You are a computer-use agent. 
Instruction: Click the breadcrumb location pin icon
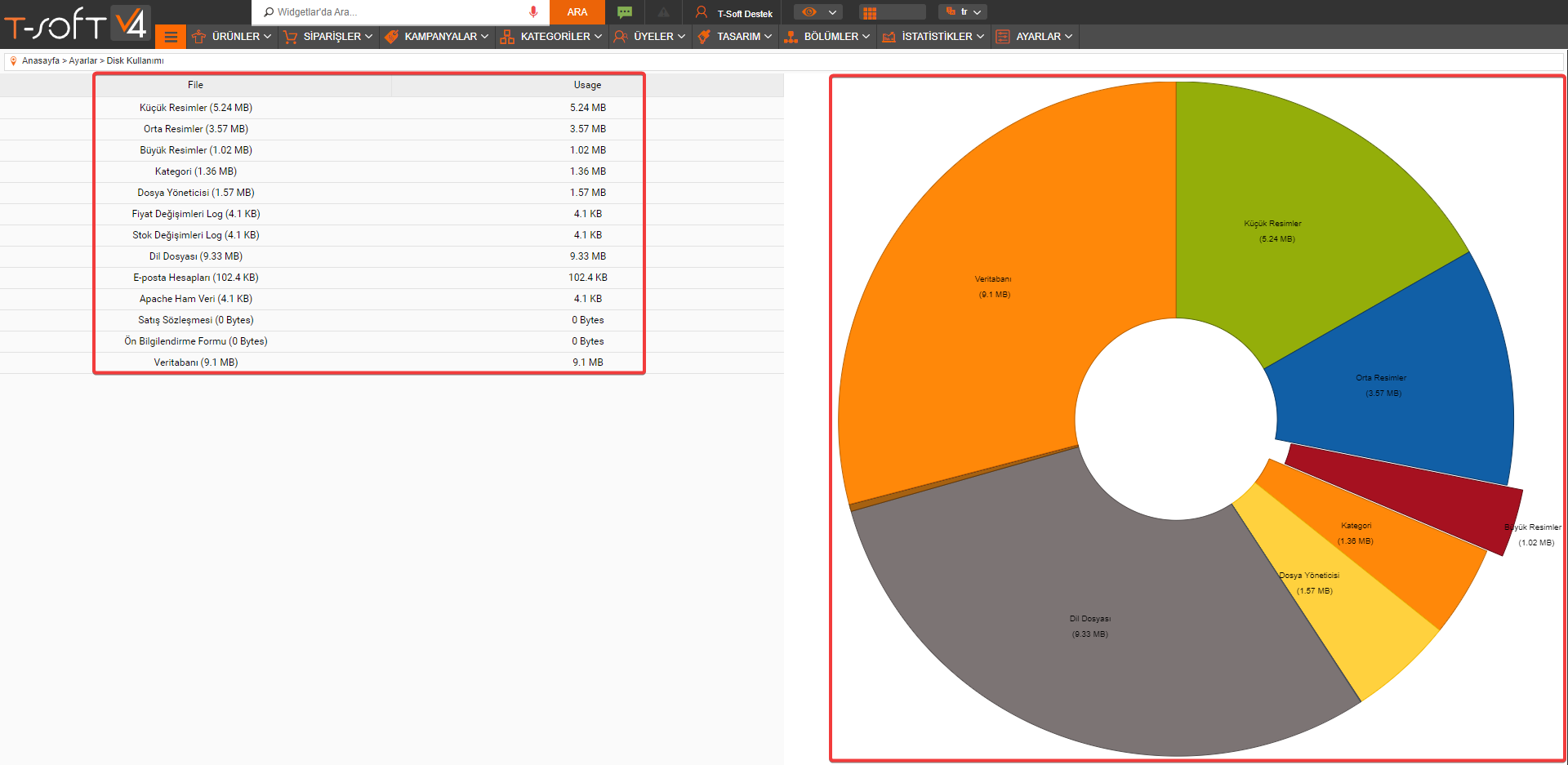[13, 60]
